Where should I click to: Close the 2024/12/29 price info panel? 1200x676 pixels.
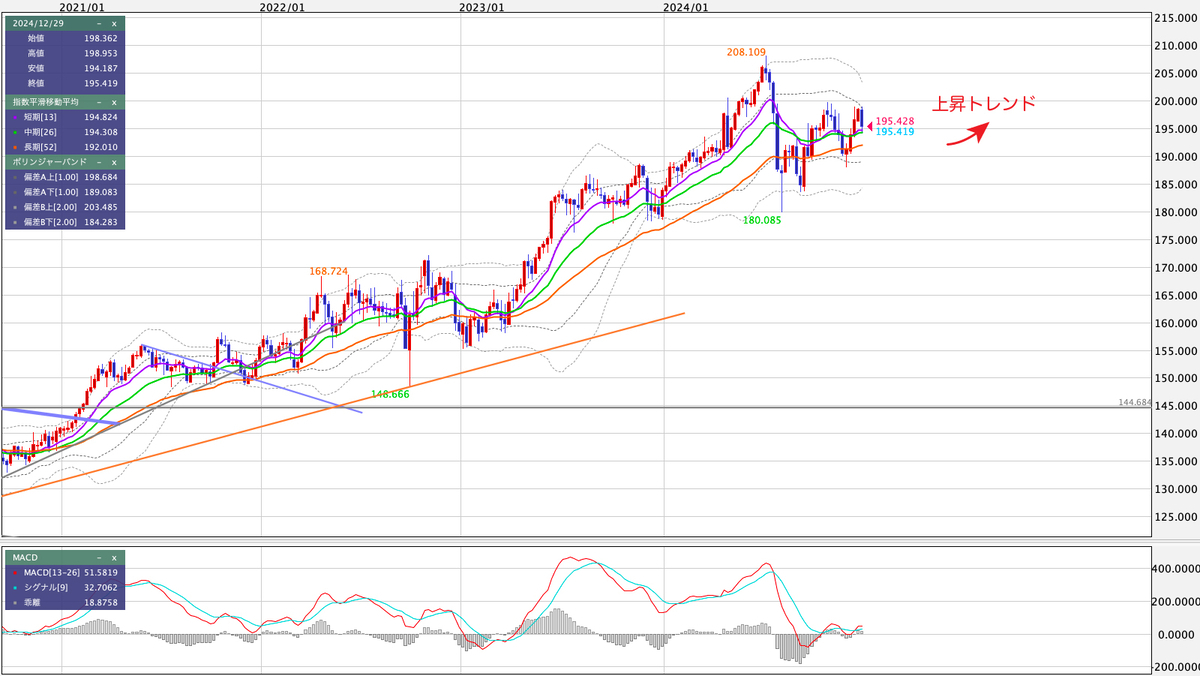(113, 23)
